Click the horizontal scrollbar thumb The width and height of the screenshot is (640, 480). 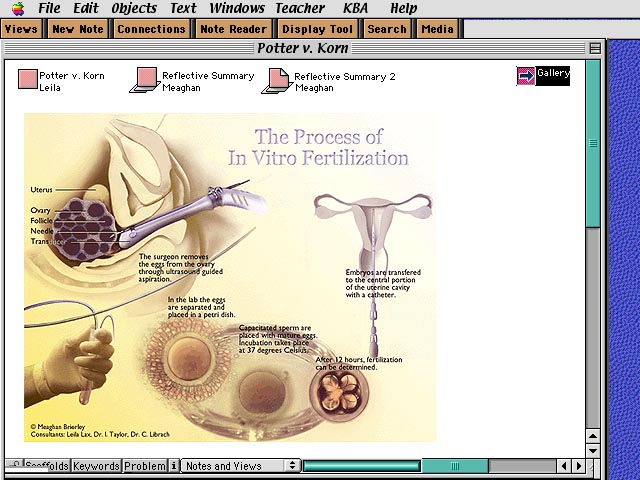pos(455,466)
